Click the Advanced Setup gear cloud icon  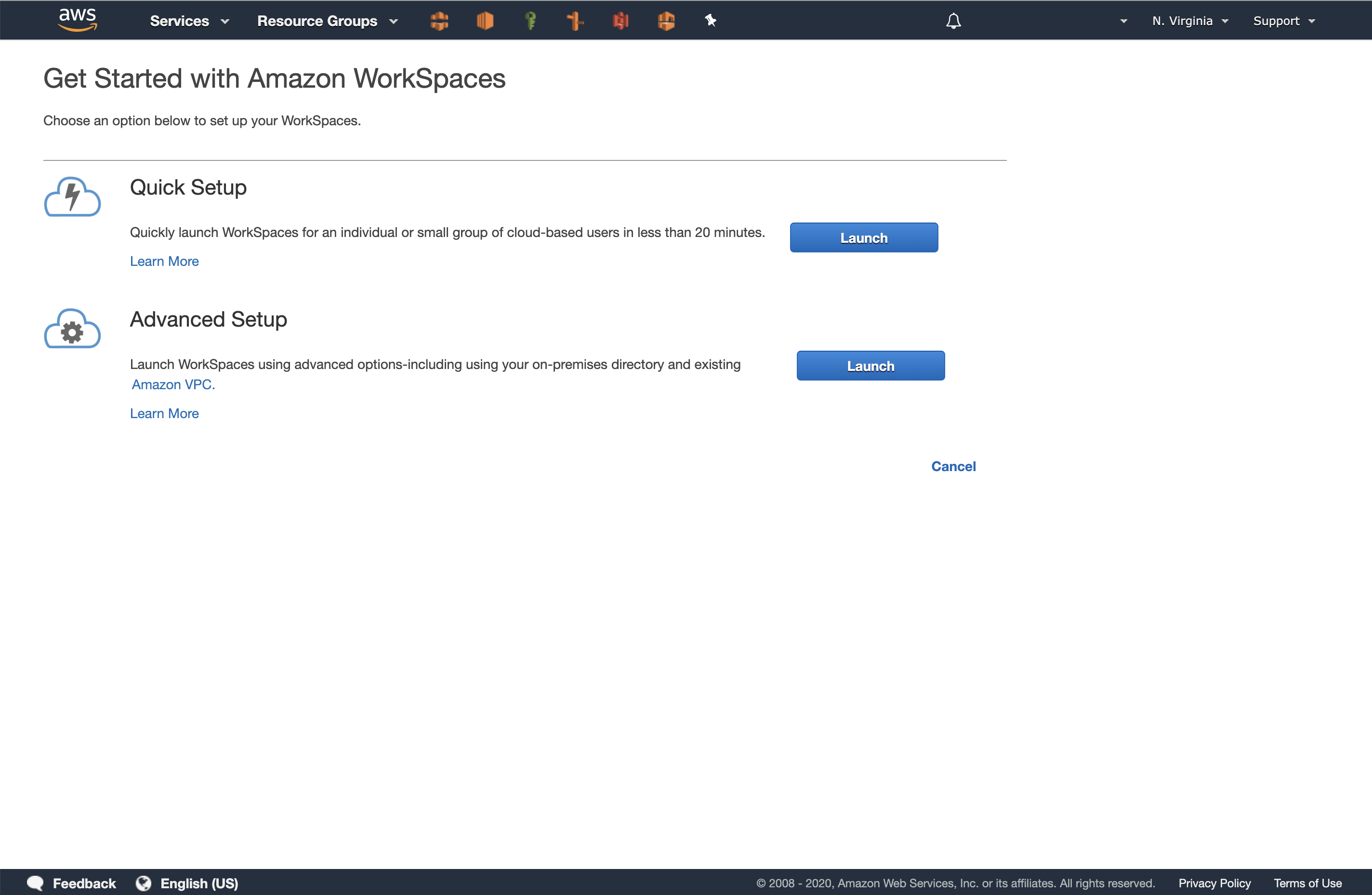(73, 329)
